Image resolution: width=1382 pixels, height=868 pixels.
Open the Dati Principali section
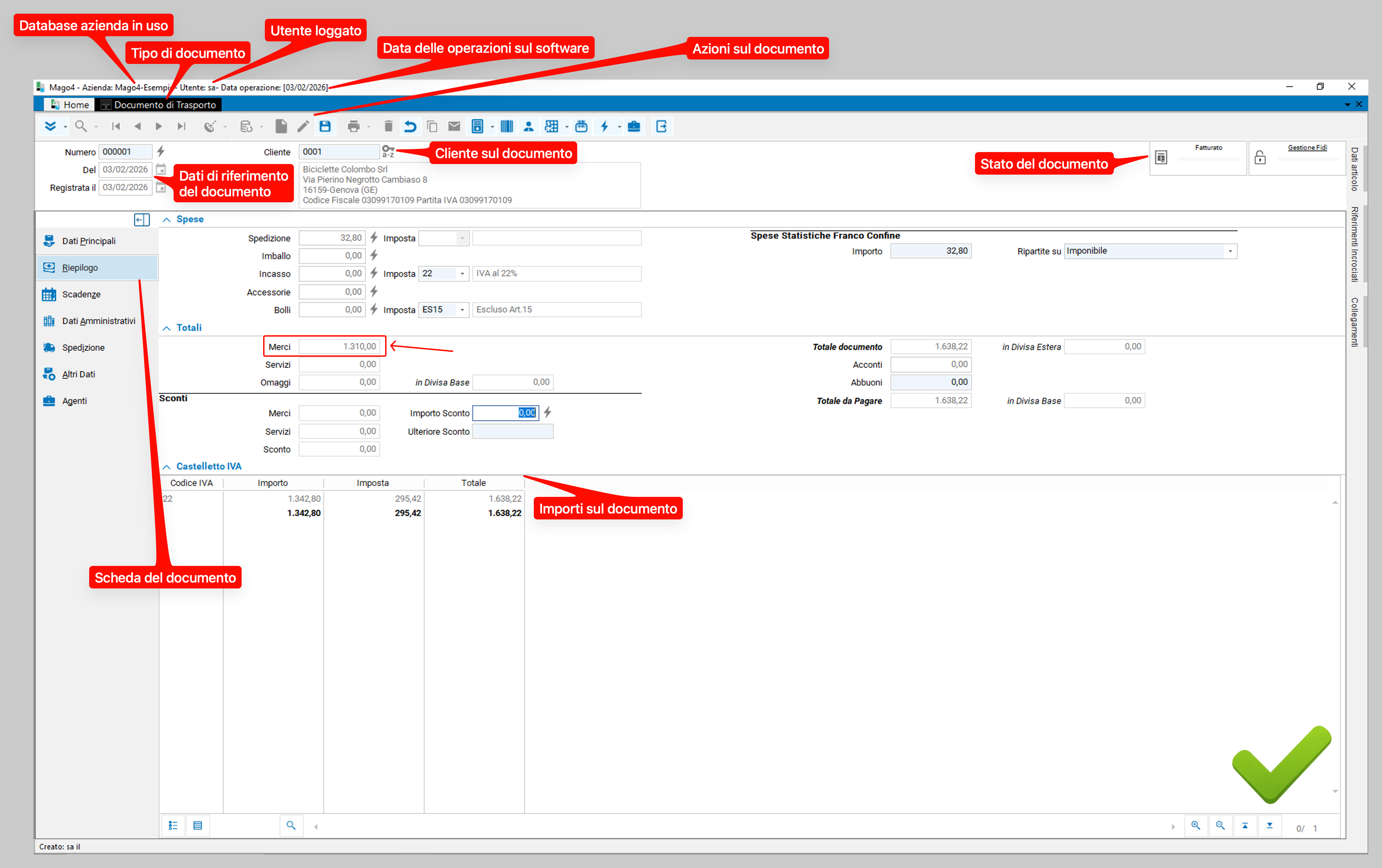click(97, 241)
